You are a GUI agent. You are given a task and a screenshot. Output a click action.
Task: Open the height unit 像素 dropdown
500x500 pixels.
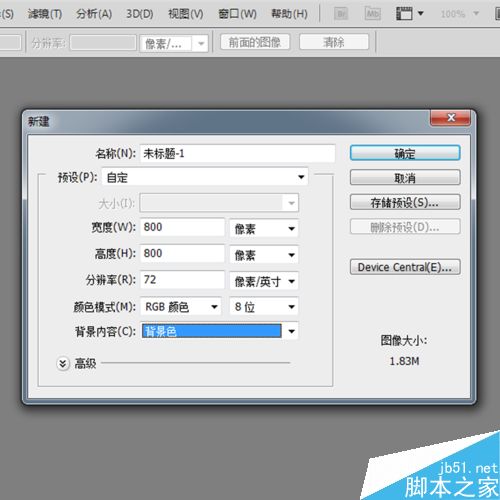coord(264,255)
